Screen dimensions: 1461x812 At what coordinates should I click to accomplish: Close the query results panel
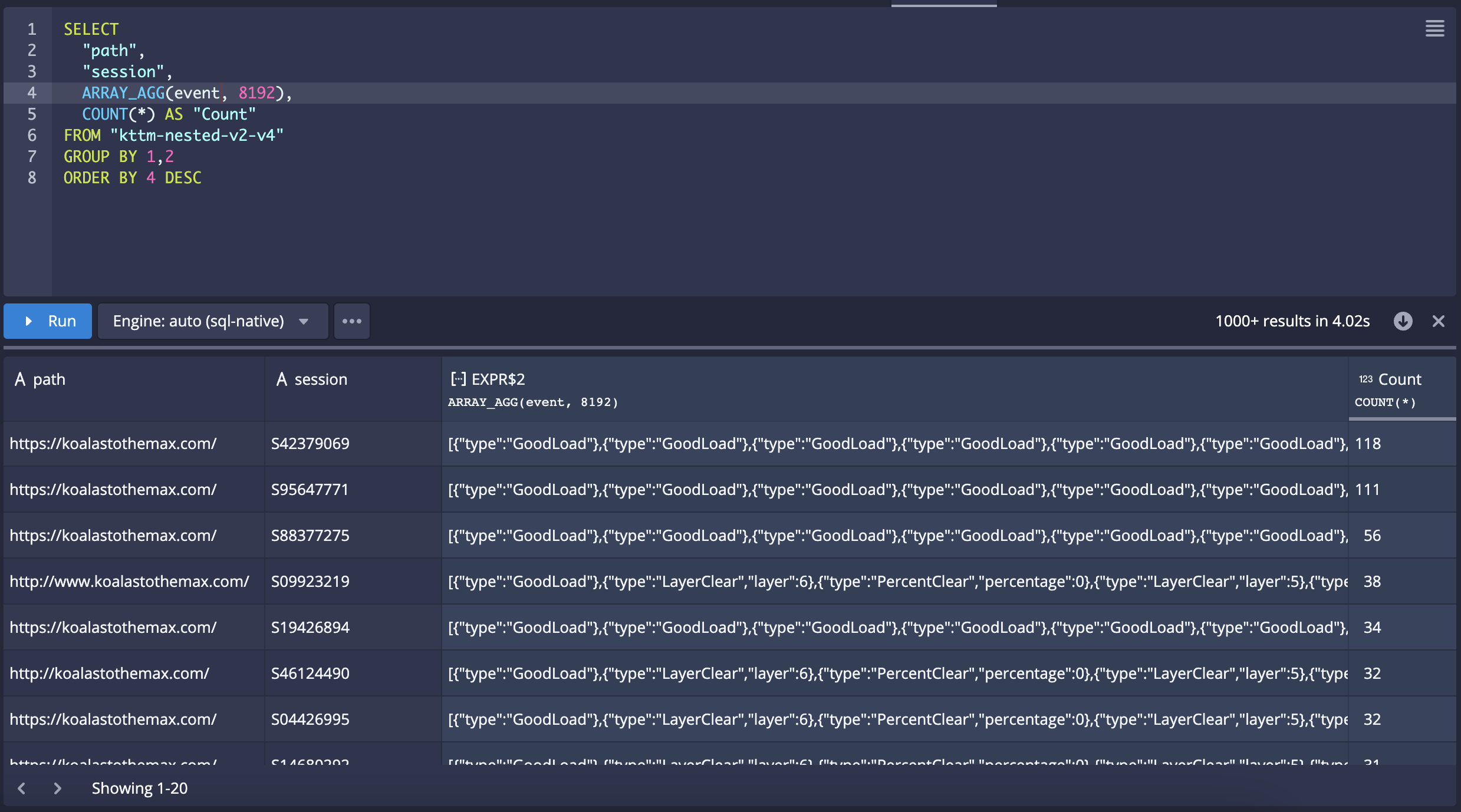pos(1439,321)
